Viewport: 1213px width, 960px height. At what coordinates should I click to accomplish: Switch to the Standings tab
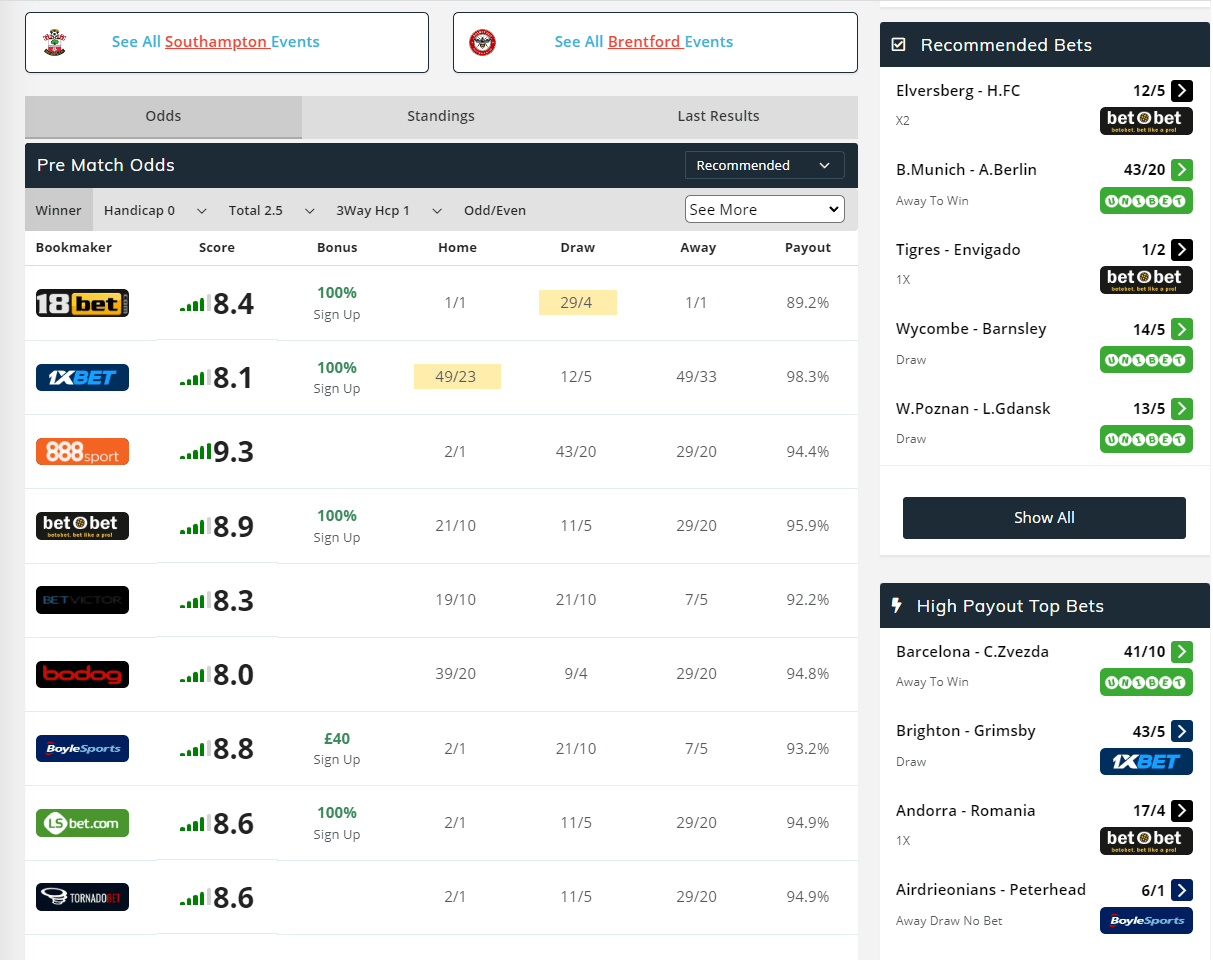coord(440,116)
